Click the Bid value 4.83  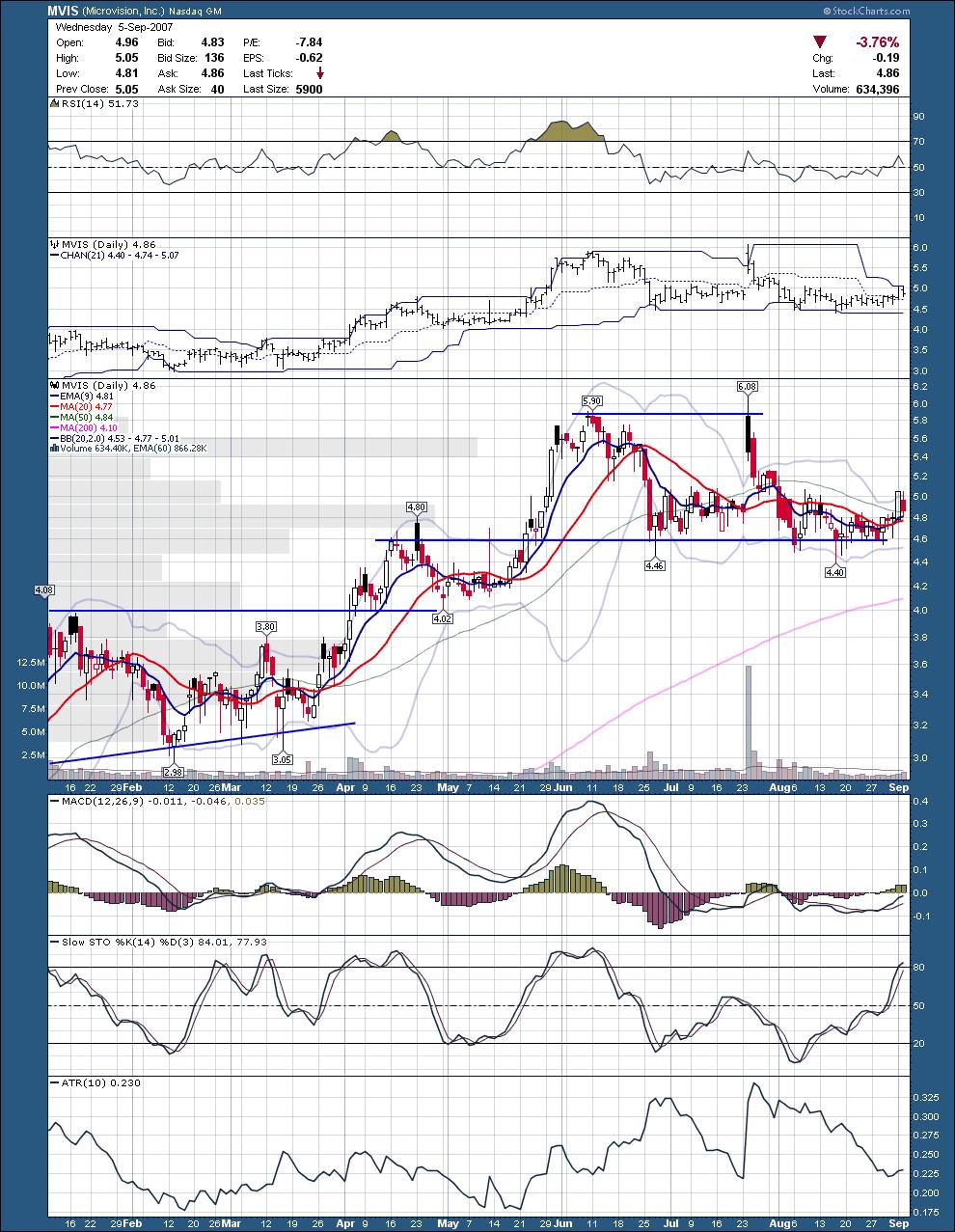click(x=212, y=42)
